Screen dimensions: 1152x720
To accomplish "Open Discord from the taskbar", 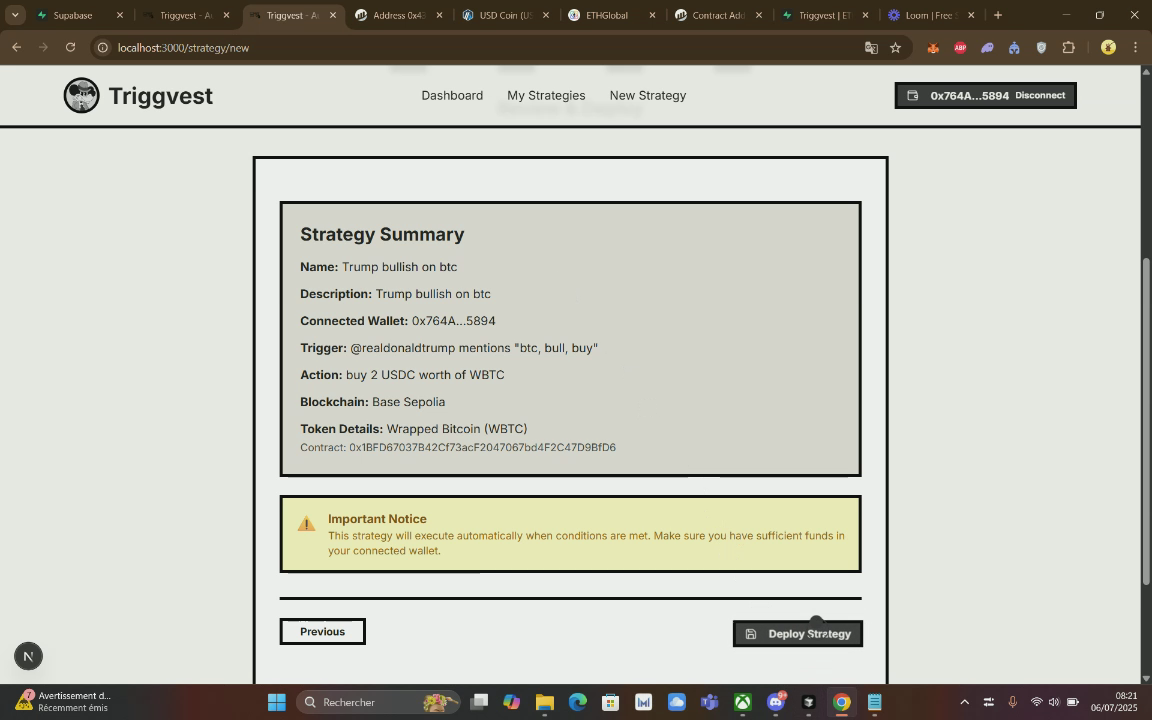I will pos(776,702).
